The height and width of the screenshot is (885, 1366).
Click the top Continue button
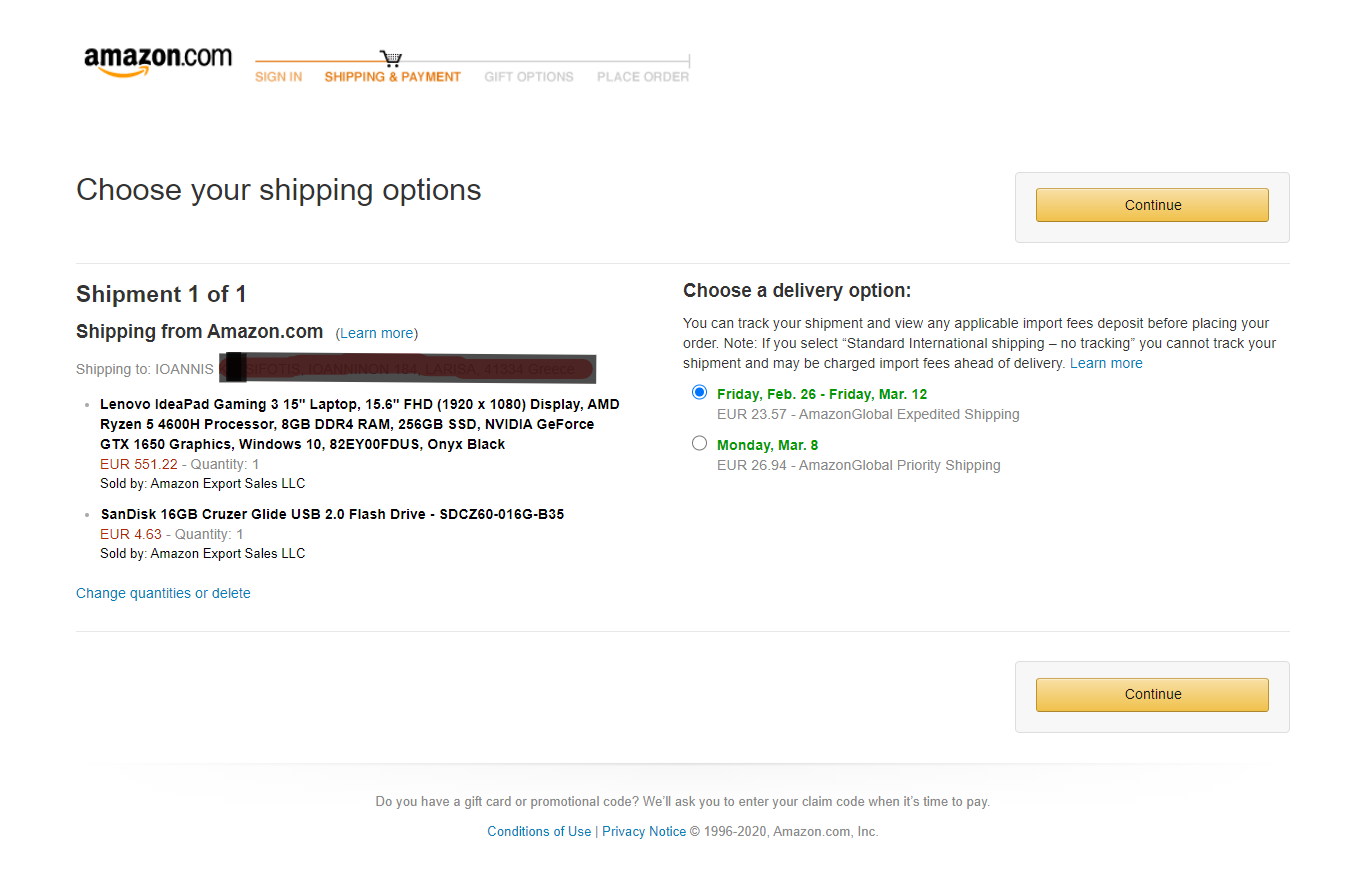1152,205
